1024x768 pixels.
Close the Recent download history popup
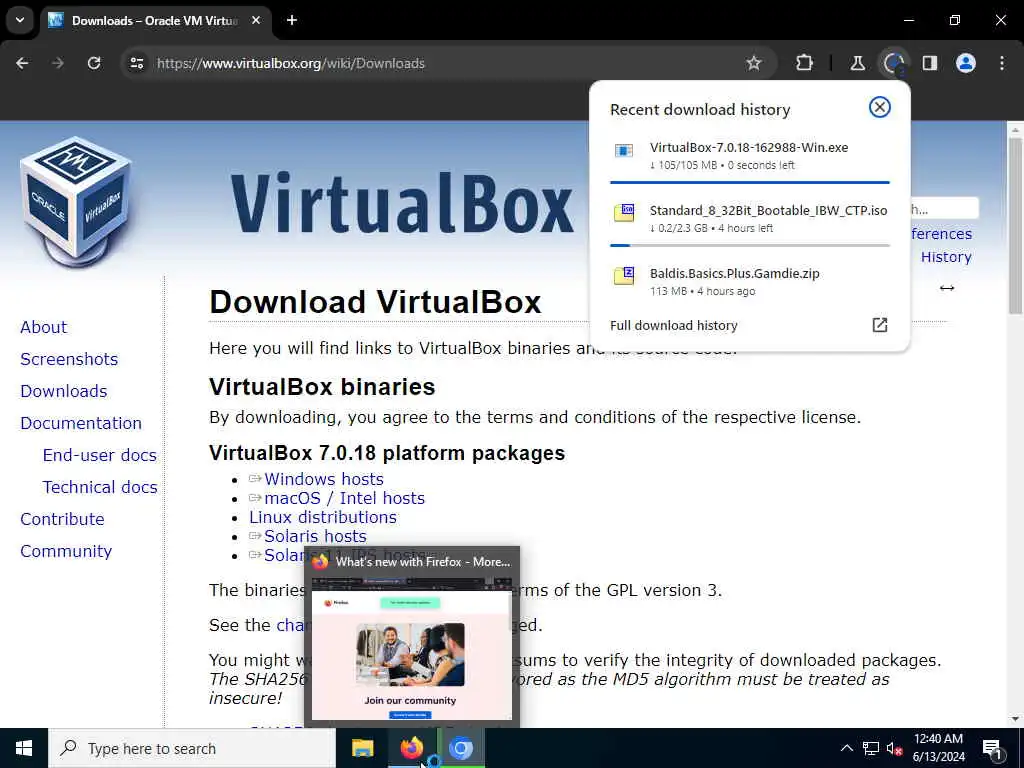tap(880, 107)
